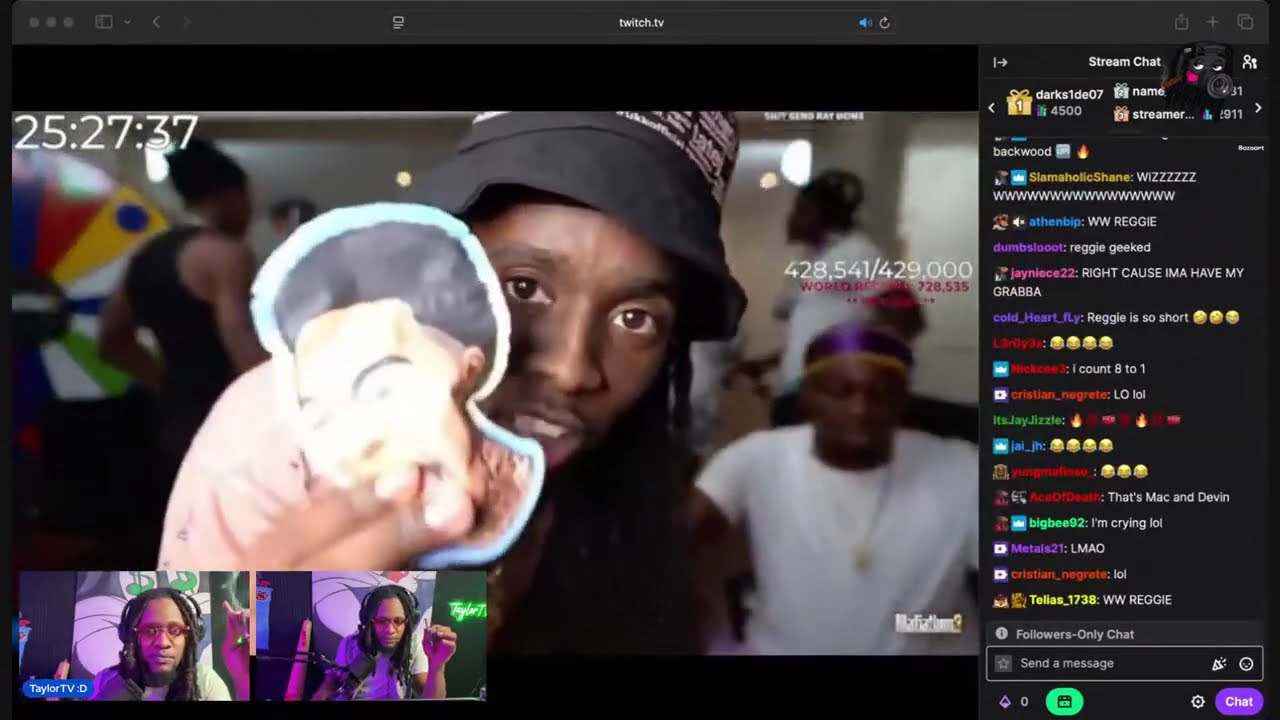Open cold_Heart_fLy user card
This screenshot has height=720, width=1280.
[x=1037, y=318]
